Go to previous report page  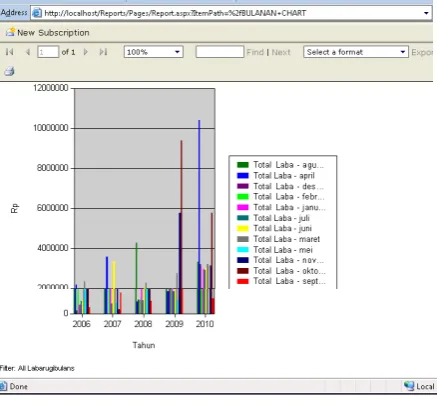(28, 52)
